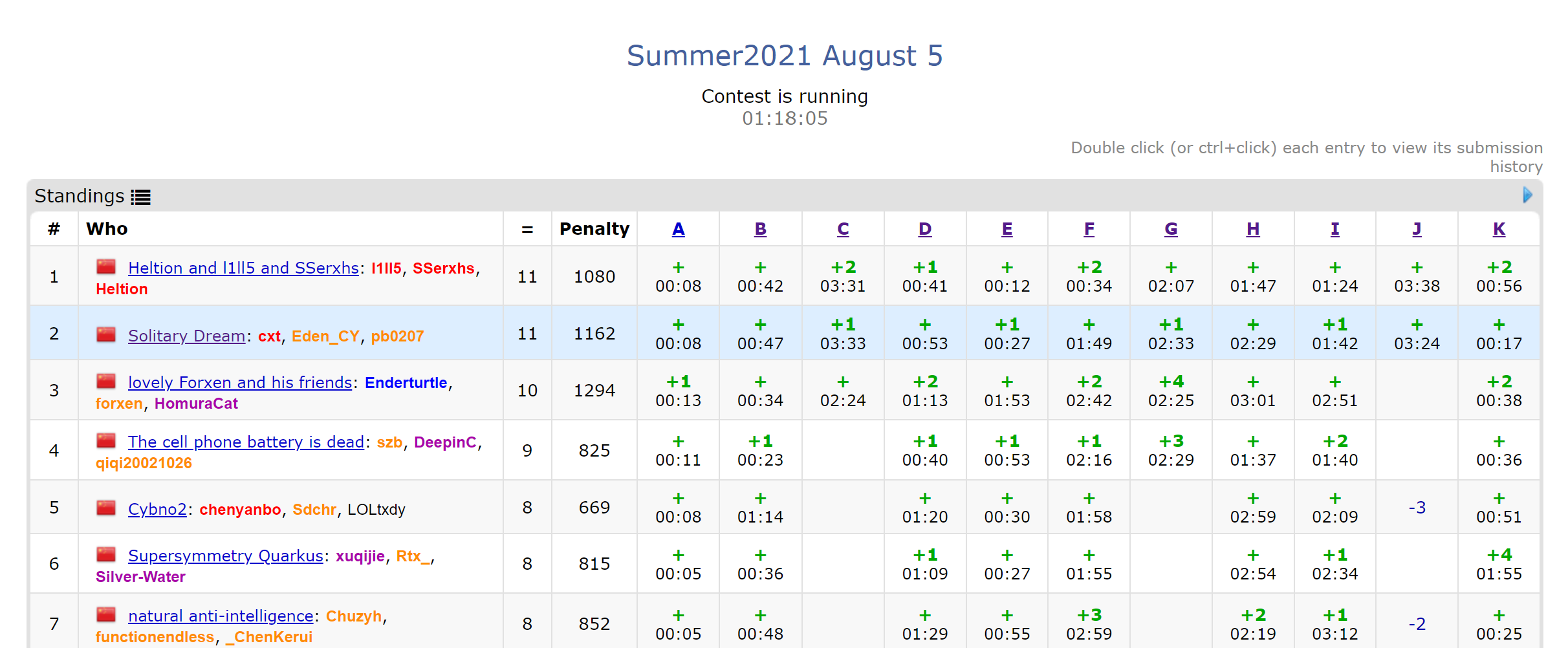Open problem G from the header
Viewport: 1568px width, 648px height.
pos(1171,229)
